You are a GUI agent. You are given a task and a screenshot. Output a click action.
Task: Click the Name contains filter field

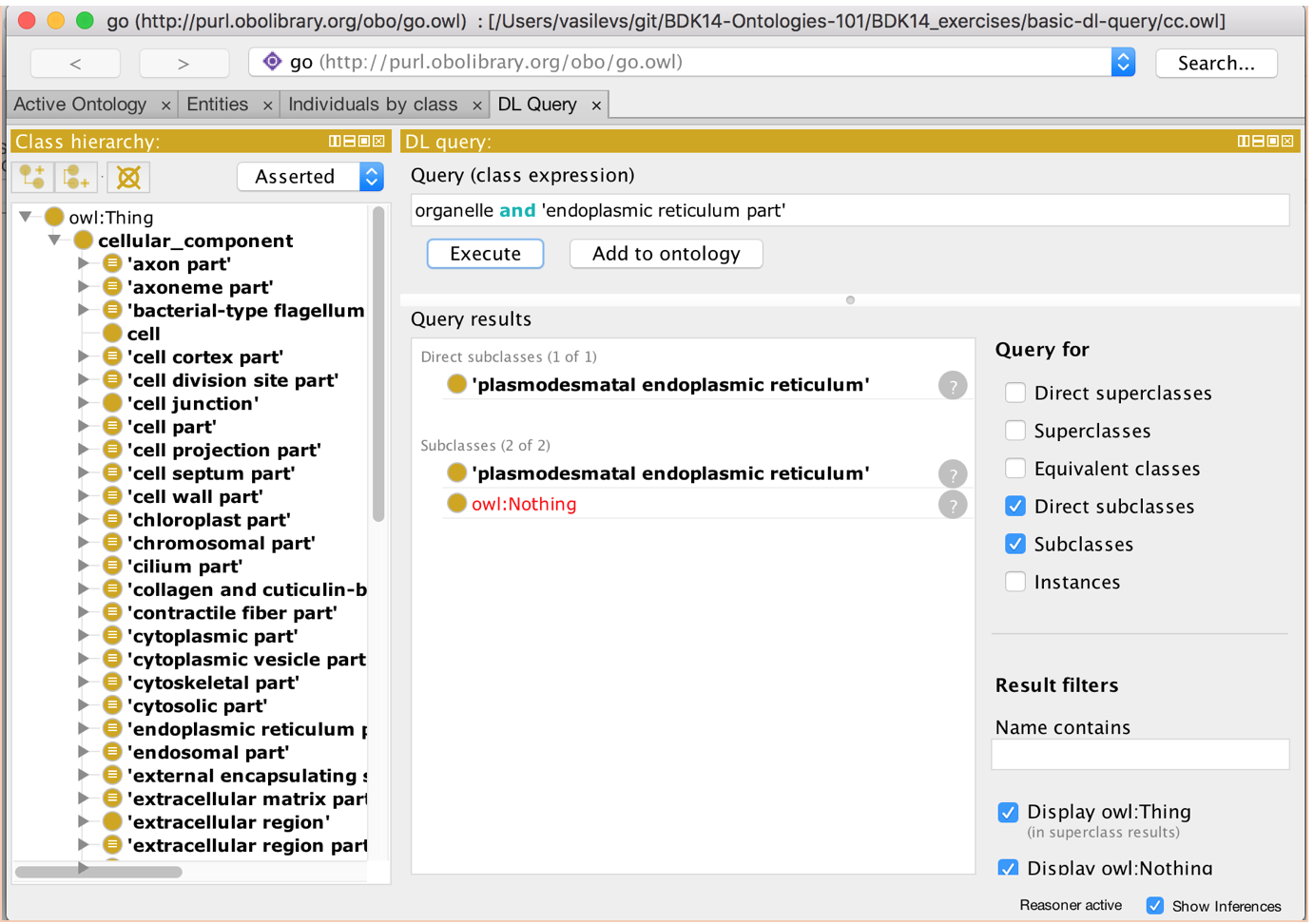(x=1140, y=755)
